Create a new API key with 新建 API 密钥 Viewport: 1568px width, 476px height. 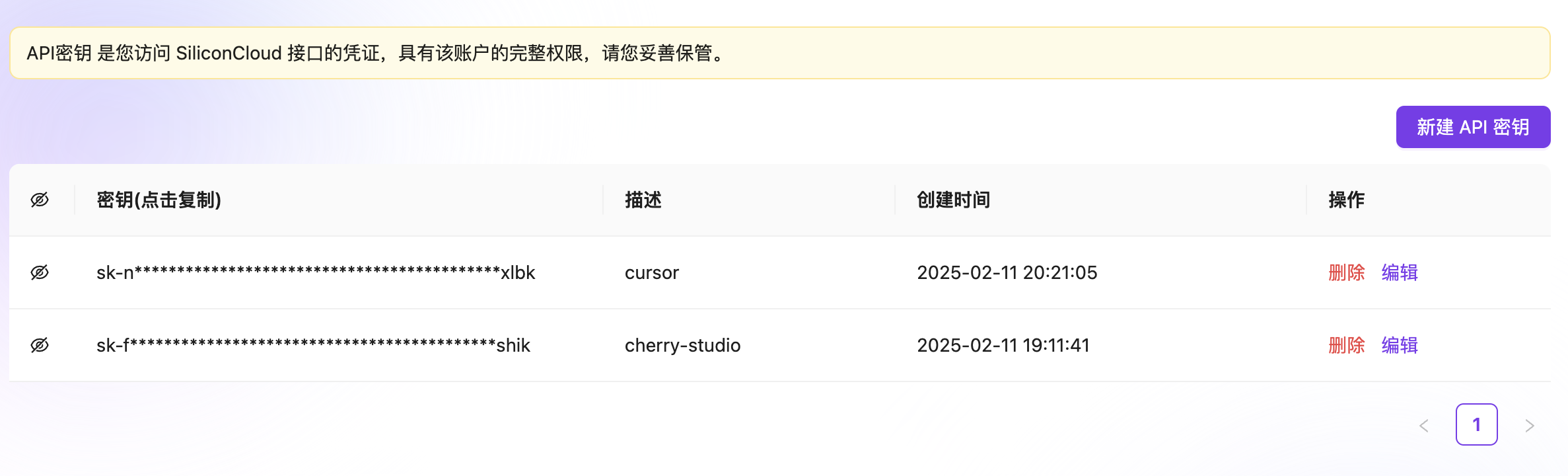tap(1473, 127)
